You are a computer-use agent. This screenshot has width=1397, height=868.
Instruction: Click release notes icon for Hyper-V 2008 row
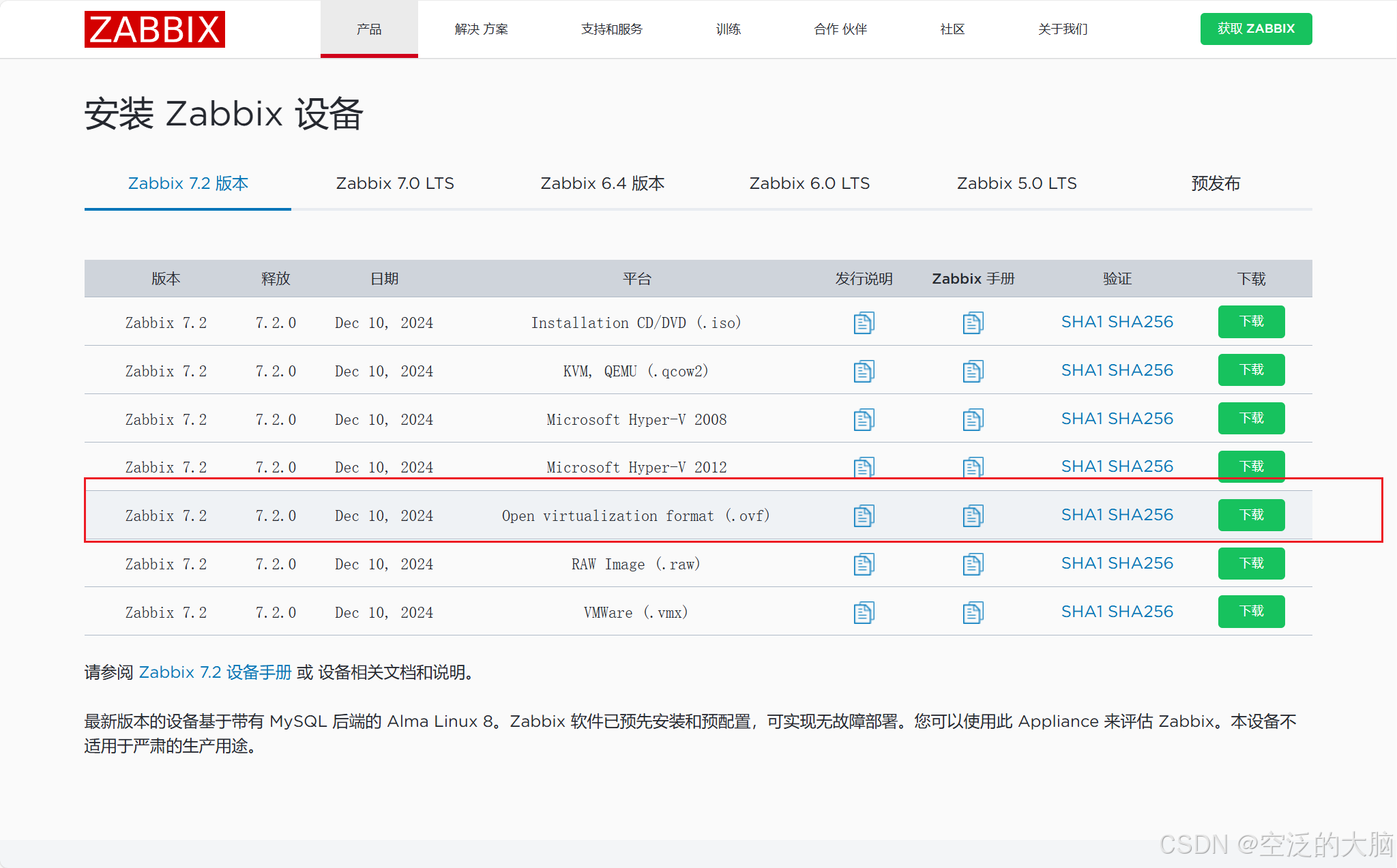tap(864, 419)
